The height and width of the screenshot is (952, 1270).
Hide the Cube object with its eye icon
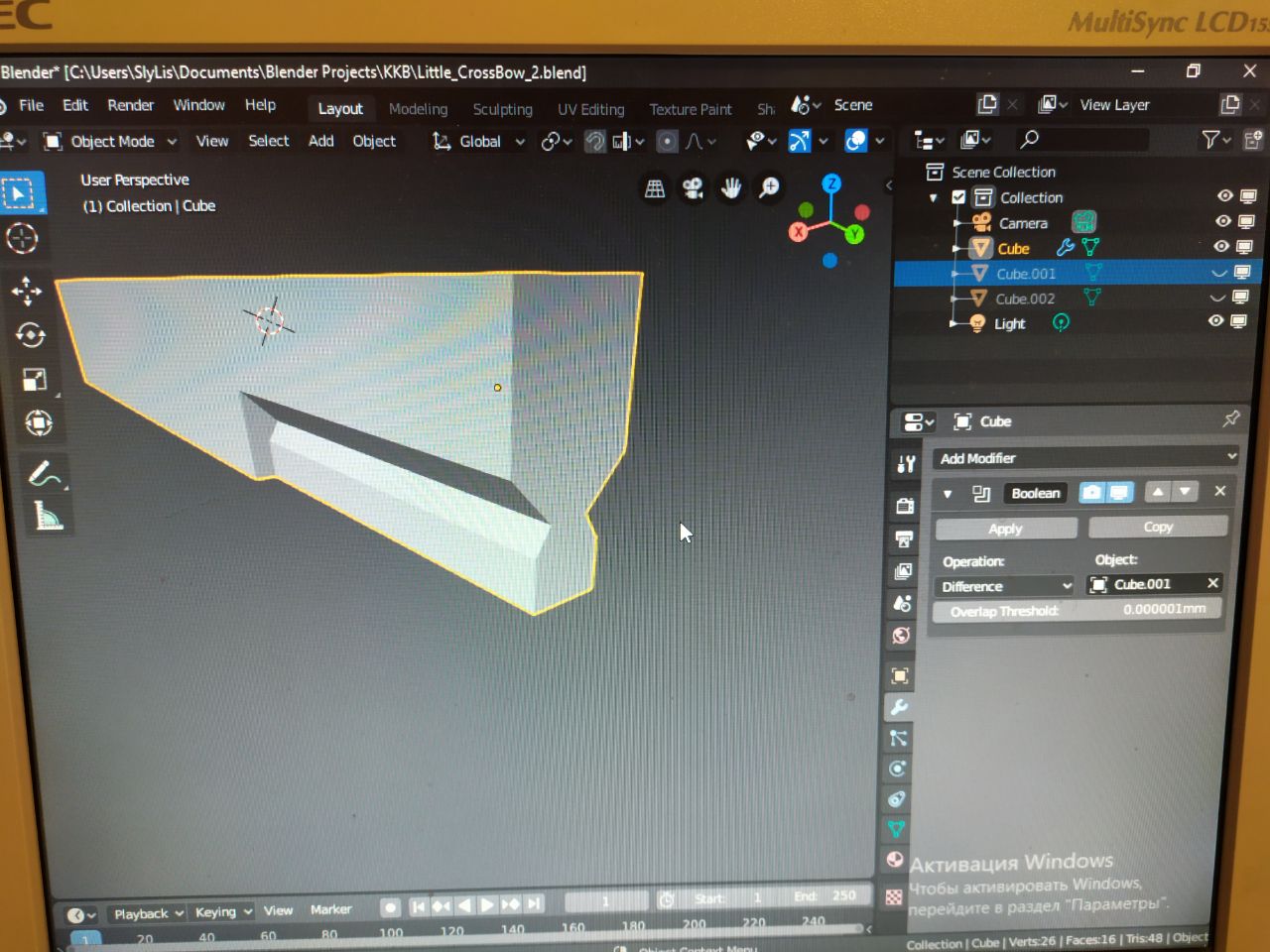tap(1221, 246)
